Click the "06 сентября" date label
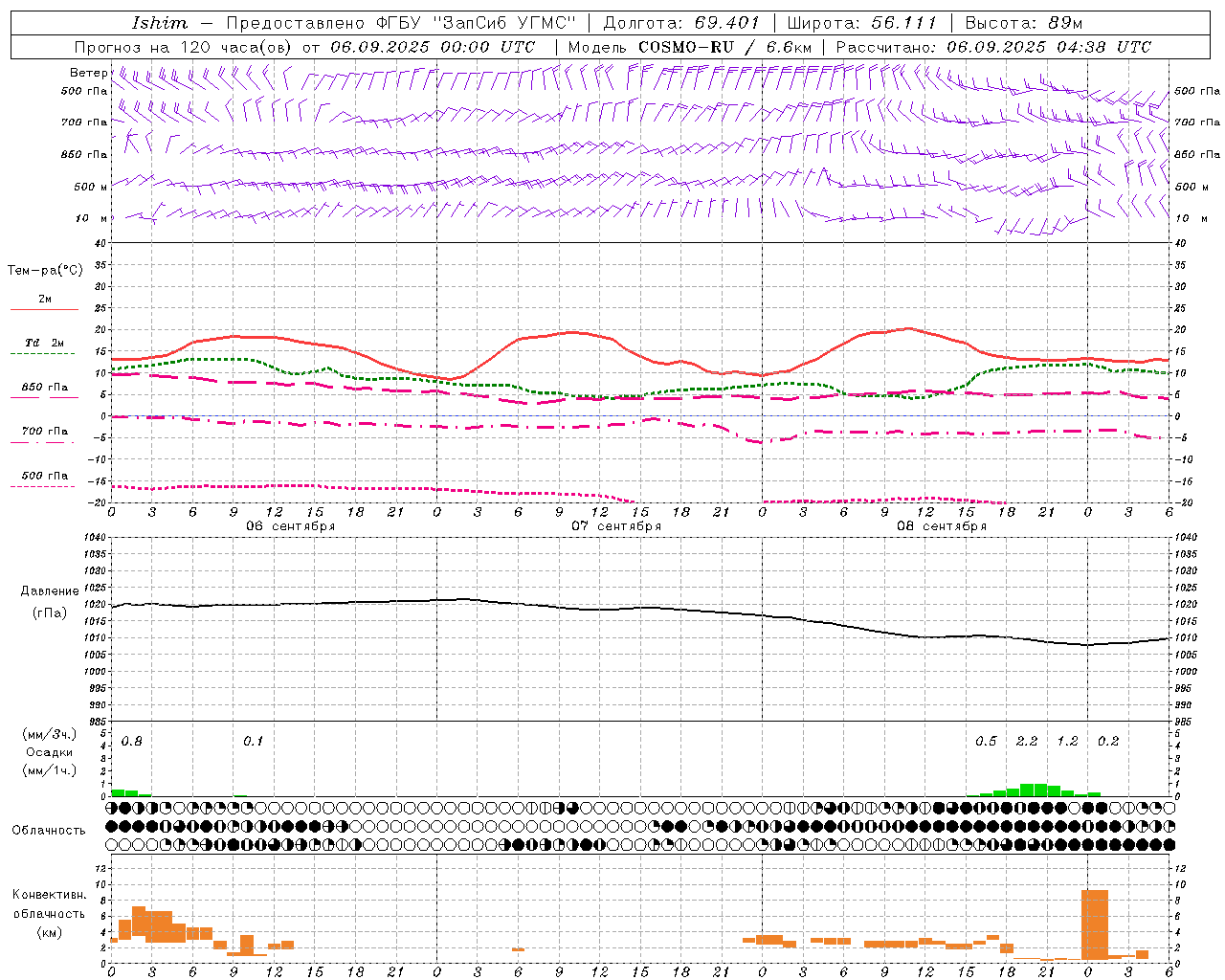Image resolution: width=1225 pixels, height=980 pixels. coord(291,526)
